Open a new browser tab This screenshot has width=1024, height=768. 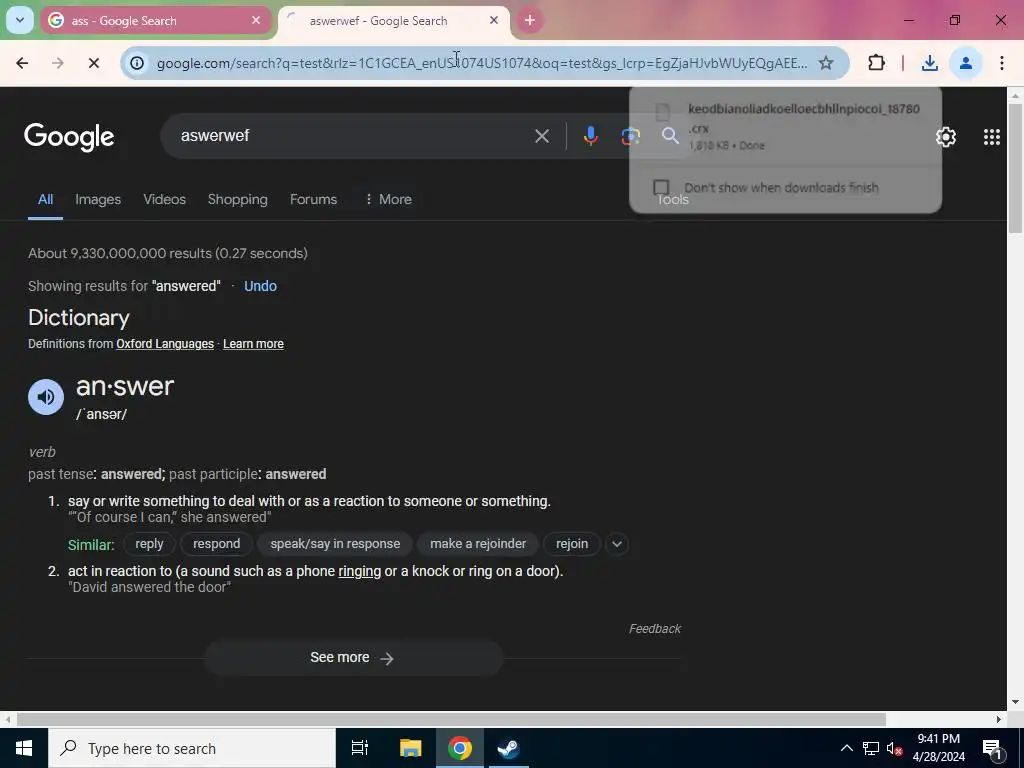pos(530,21)
